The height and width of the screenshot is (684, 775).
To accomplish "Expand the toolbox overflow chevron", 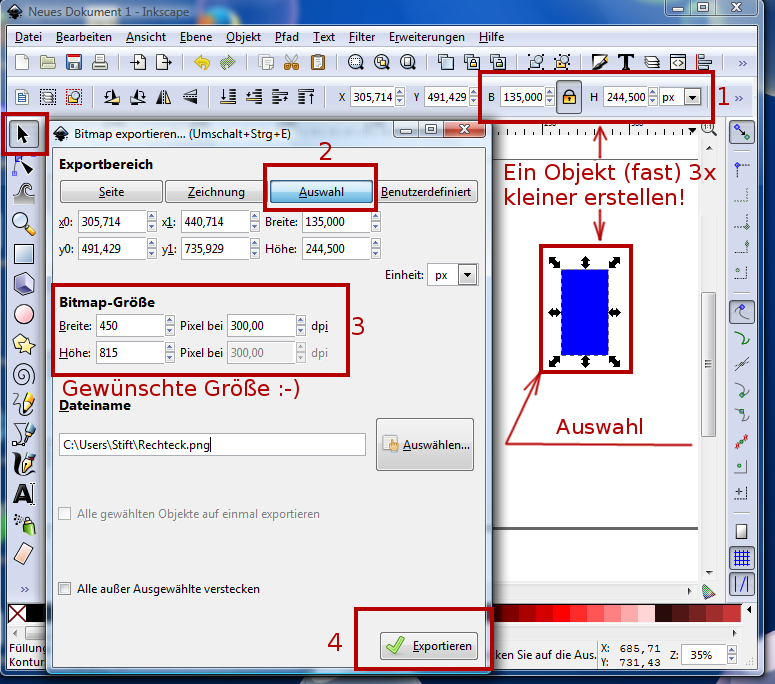I will [24, 589].
